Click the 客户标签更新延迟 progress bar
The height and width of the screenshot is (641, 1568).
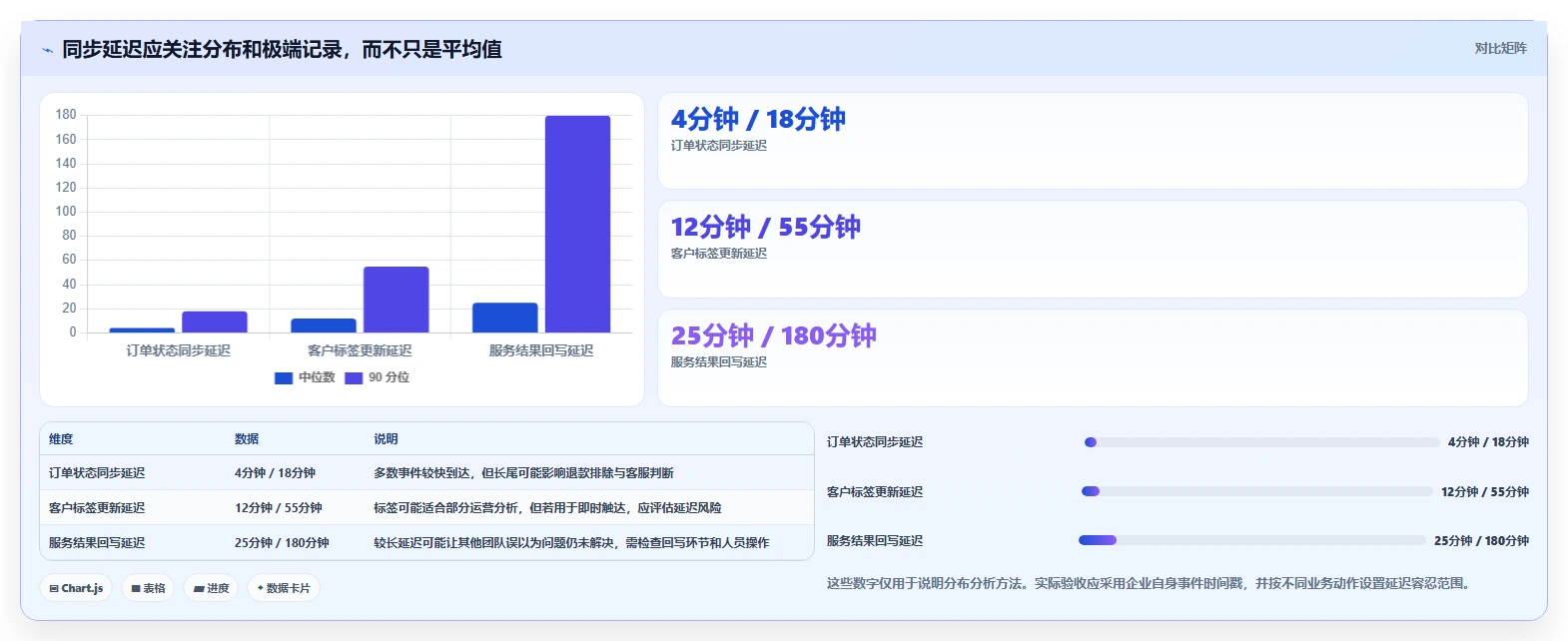[x=1257, y=491]
